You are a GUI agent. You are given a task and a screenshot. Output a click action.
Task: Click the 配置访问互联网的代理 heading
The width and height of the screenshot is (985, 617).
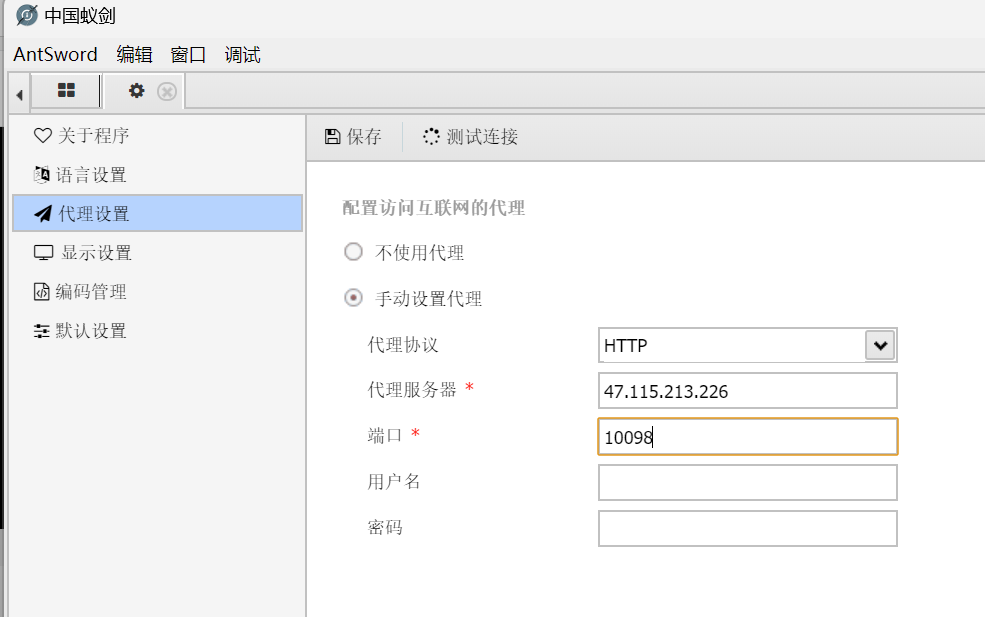pyautogui.click(x=433, y=208)
